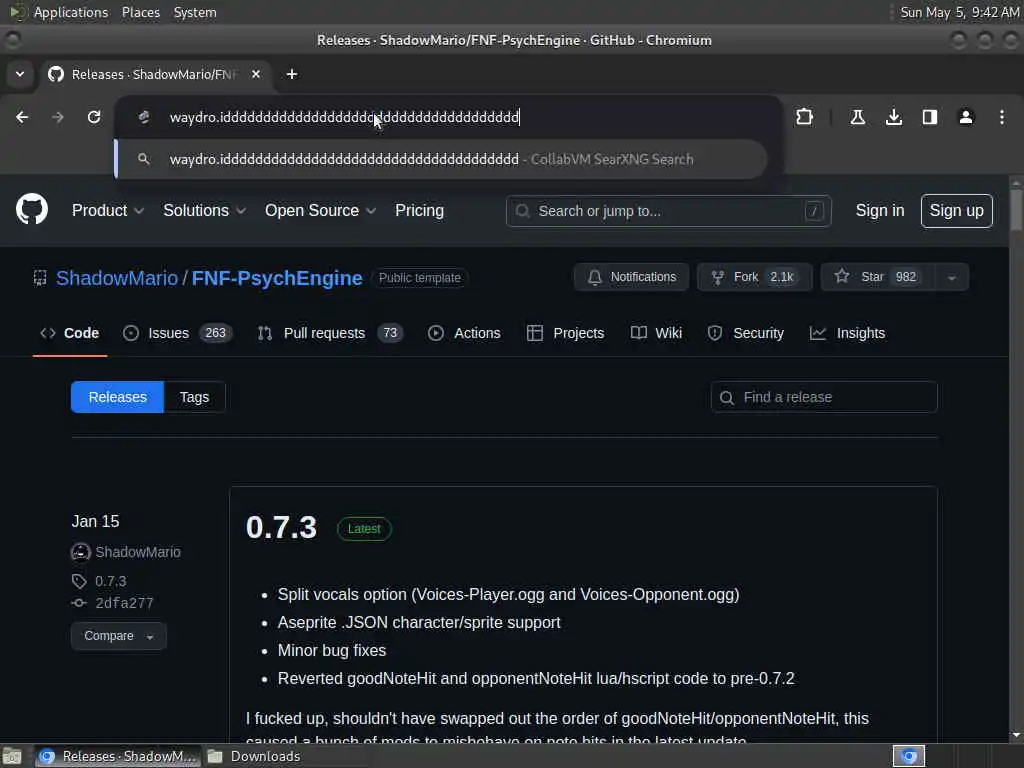
Task: Click the Fork count 2.1k
Action: tap(781, 277)
